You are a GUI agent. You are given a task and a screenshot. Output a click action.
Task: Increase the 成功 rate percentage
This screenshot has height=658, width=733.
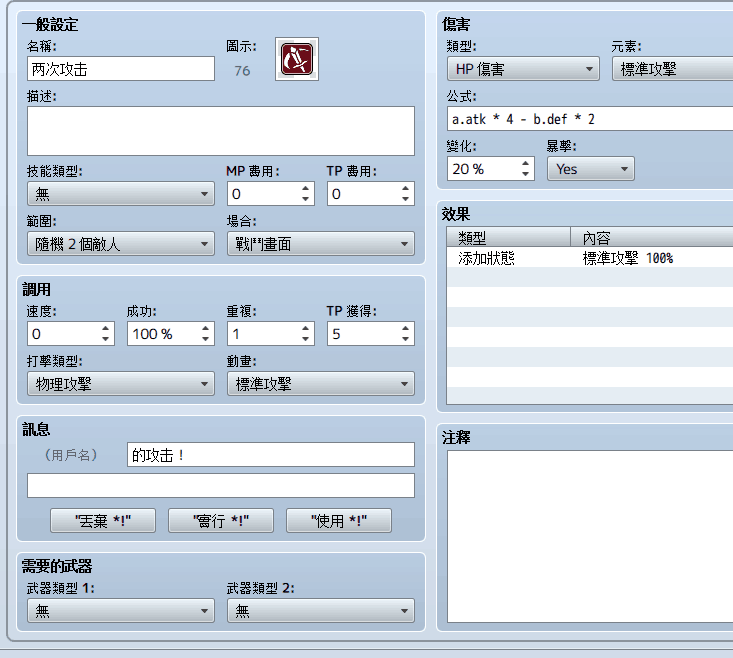point(206,328)
